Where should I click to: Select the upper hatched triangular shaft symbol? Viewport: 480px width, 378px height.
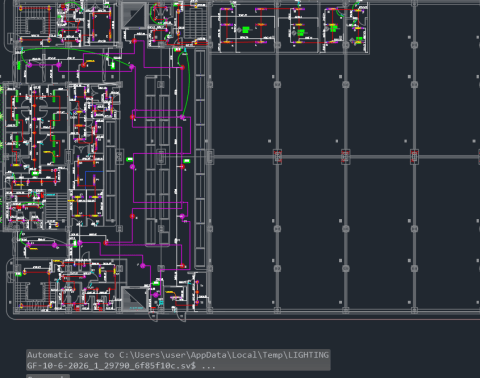coord(135,15)
